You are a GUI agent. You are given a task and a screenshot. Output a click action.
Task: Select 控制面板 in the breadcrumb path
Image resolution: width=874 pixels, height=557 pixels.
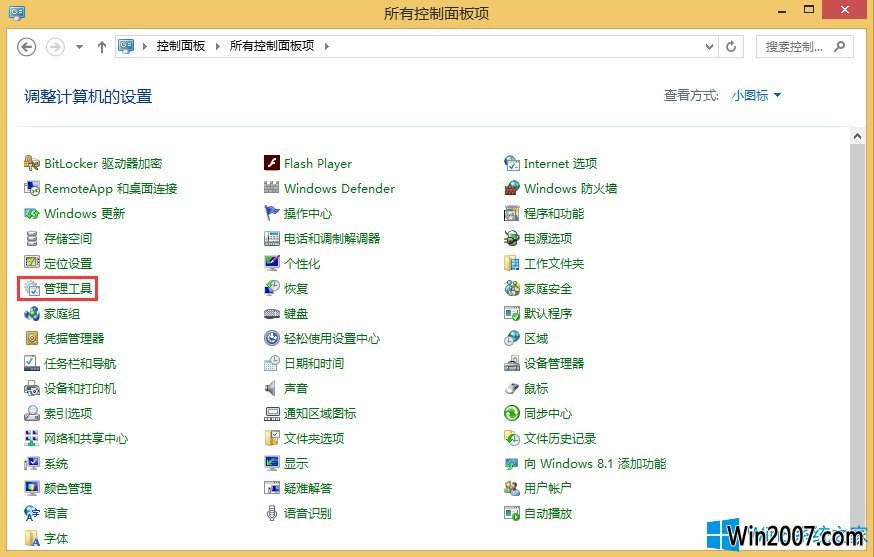(x=181, y=46)
